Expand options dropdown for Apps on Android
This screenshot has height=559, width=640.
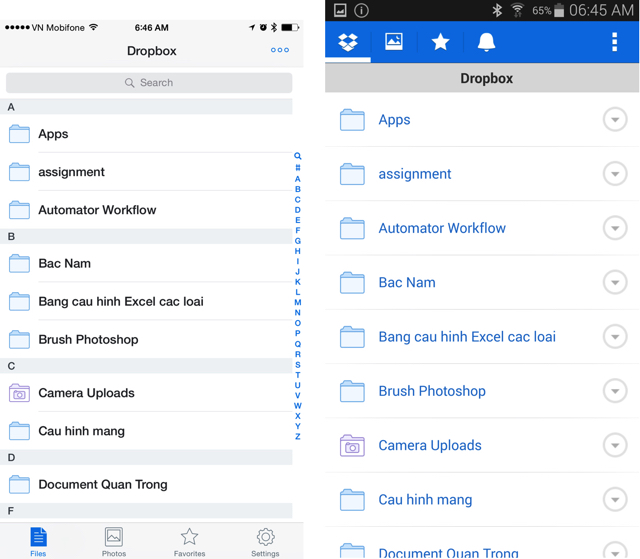point(615,120)
